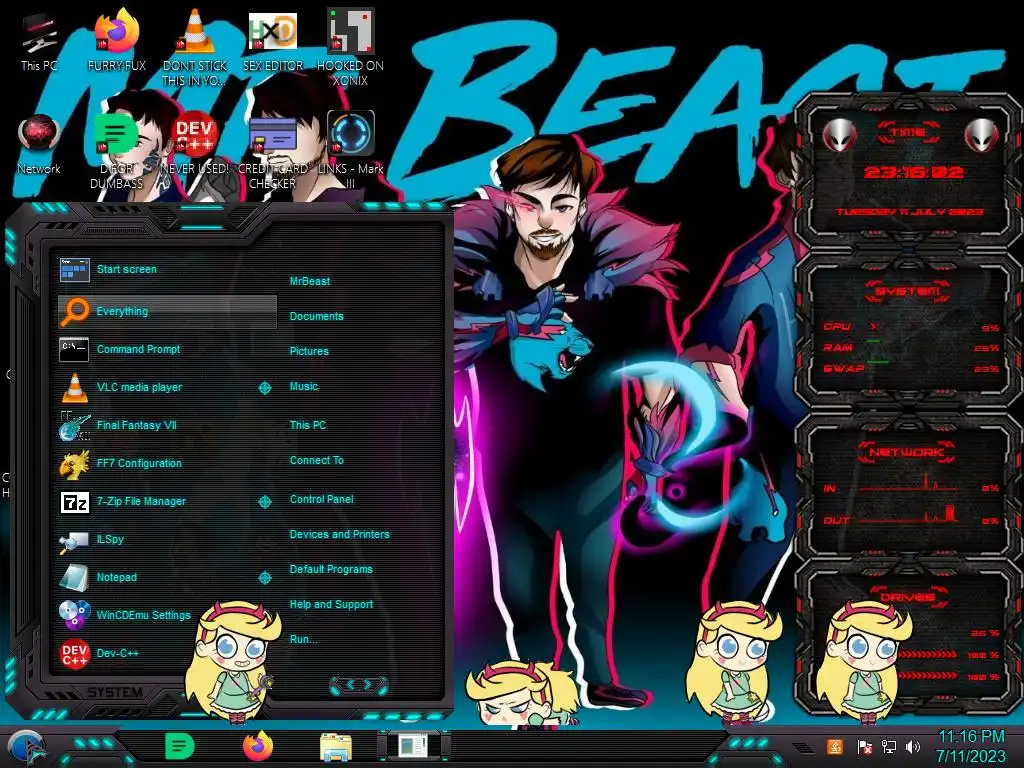
Task: Click Run... in the start menu
Action: click(x=304, y=639)
